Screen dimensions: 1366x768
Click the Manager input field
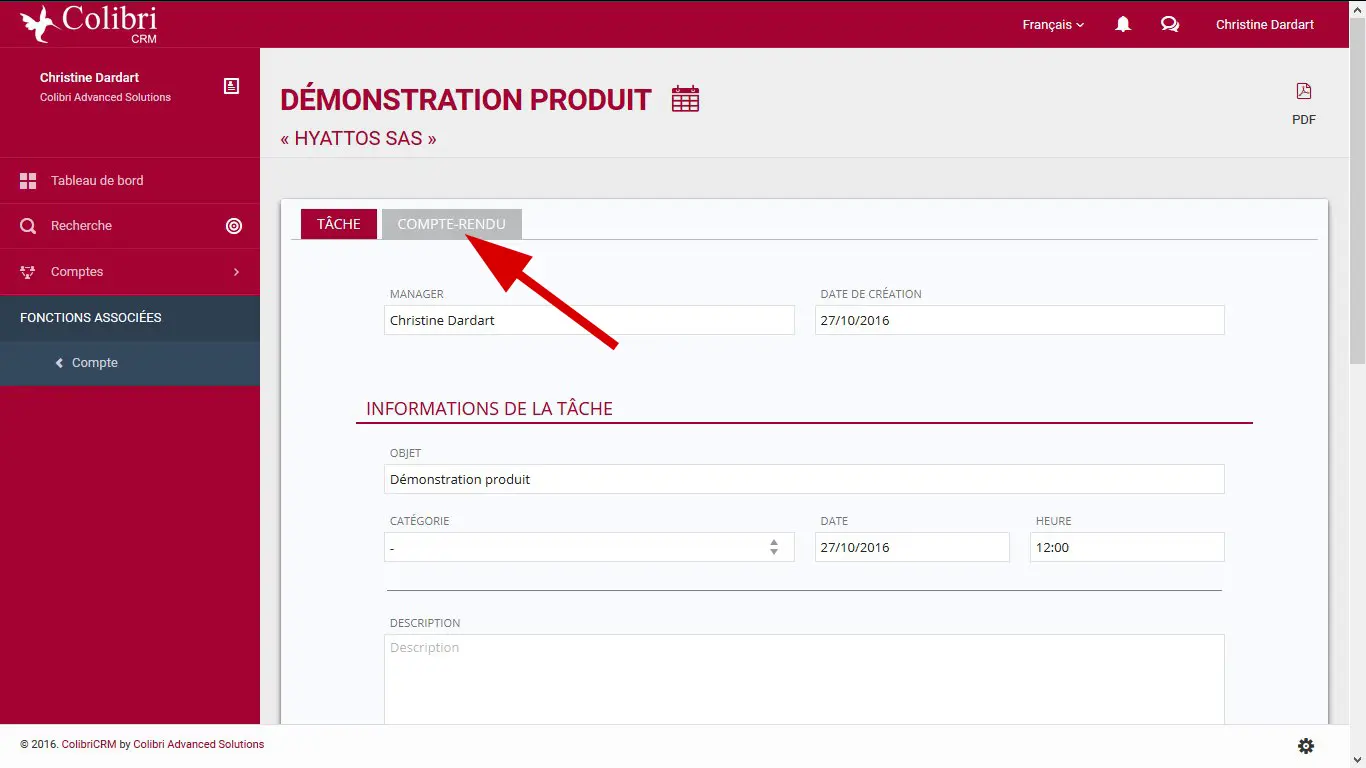point(589,320)
